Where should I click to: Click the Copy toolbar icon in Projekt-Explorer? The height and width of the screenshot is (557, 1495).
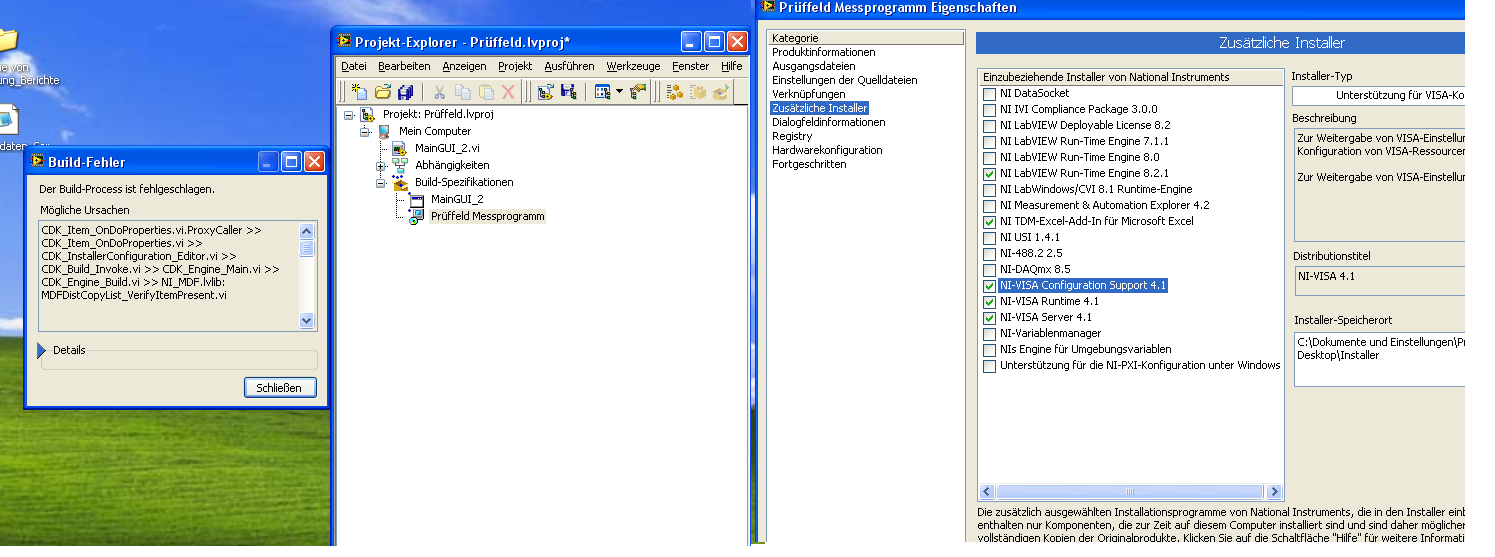coord(463,92)
